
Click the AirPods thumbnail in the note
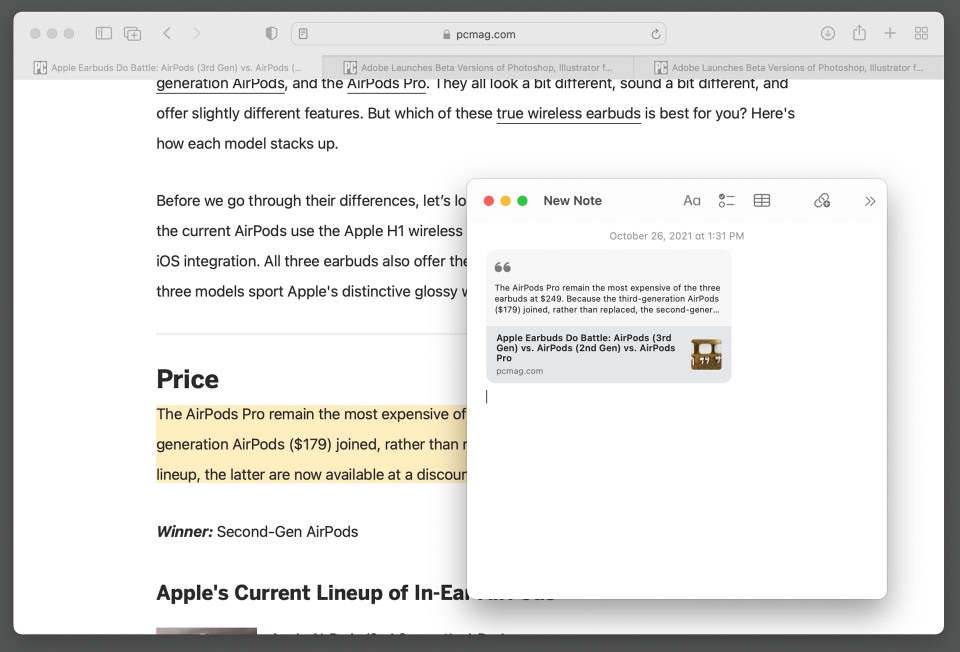pos(706,354)
